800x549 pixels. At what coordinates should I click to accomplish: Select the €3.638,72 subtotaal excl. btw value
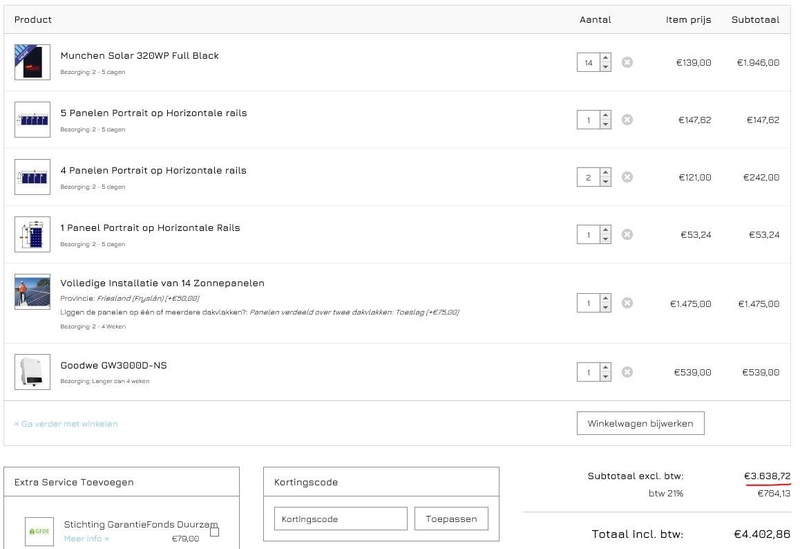click(767, 476)
